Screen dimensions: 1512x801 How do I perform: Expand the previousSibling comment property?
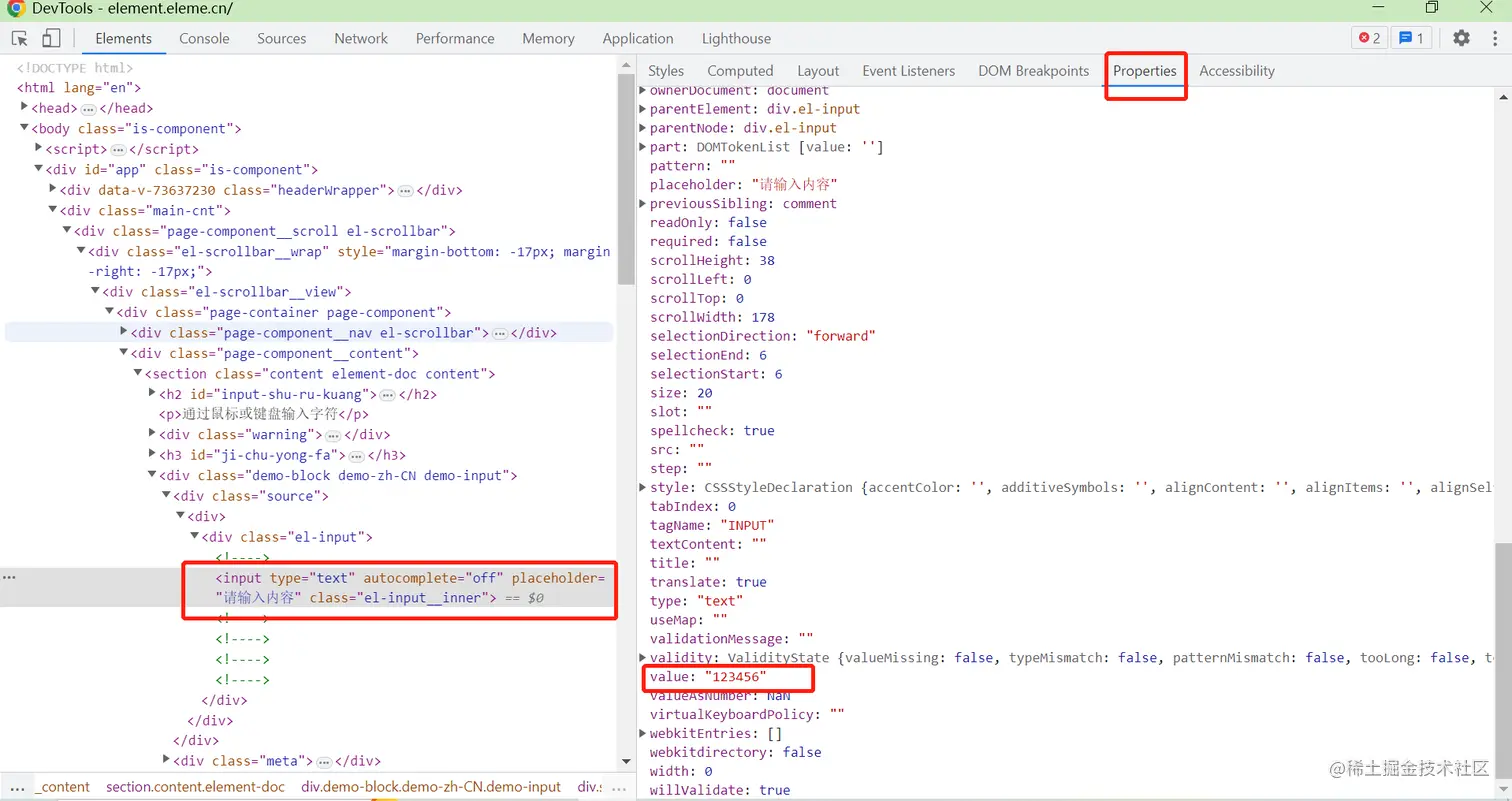pyautogui.click(x=643, y=203)
